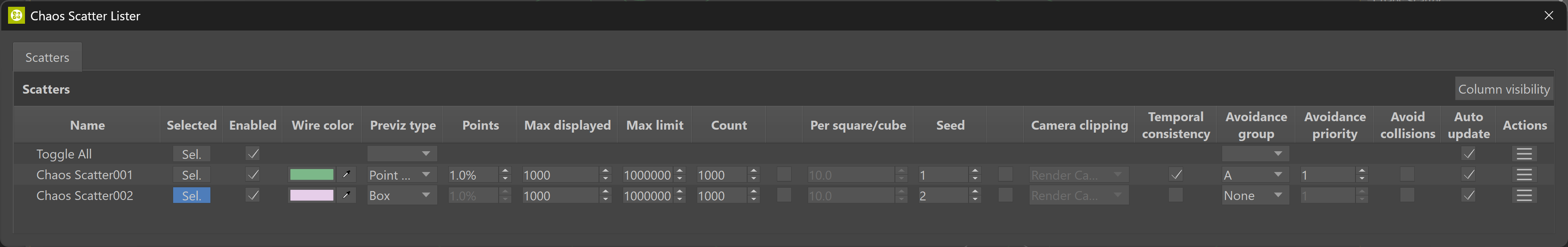Click the Name column header
Image resolution: width=1568 pixels, height=247 pixels.
click(x=87, y=125)
